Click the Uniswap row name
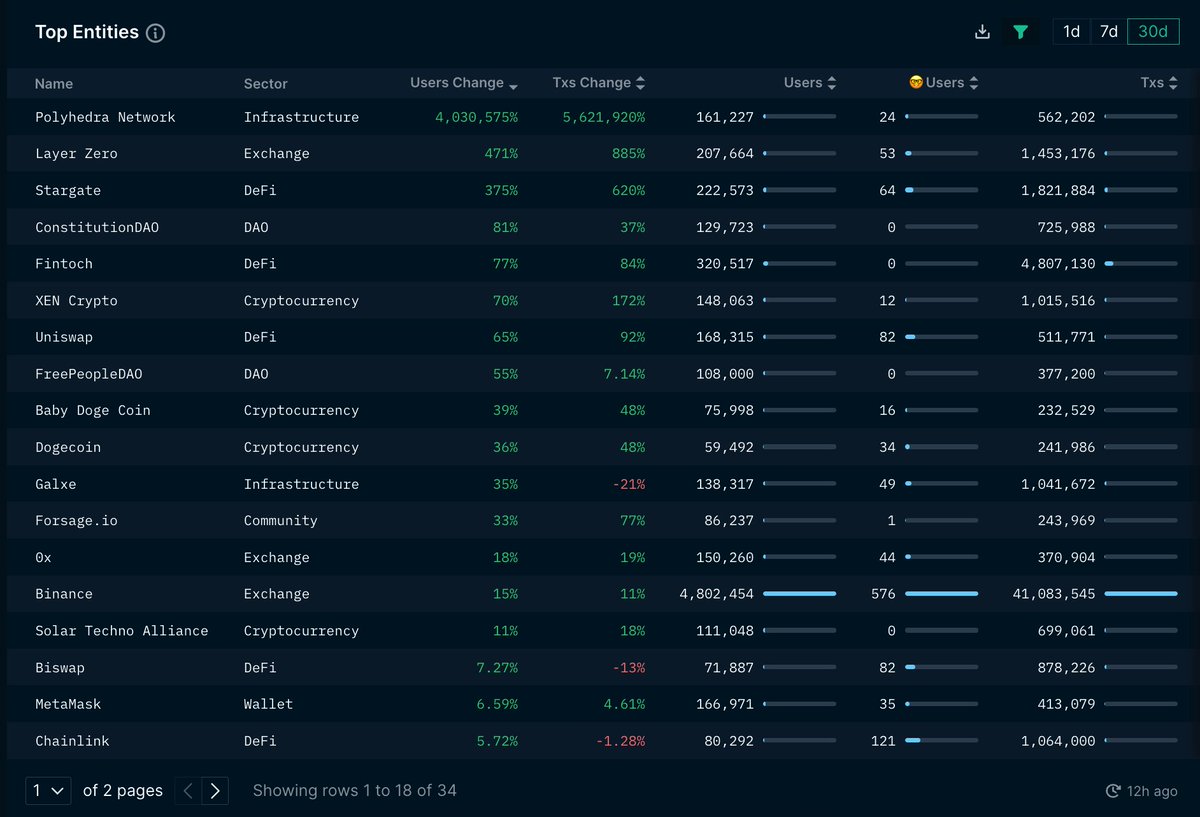This screenshot has width=1200, height=817. click(x=64, y=337)
